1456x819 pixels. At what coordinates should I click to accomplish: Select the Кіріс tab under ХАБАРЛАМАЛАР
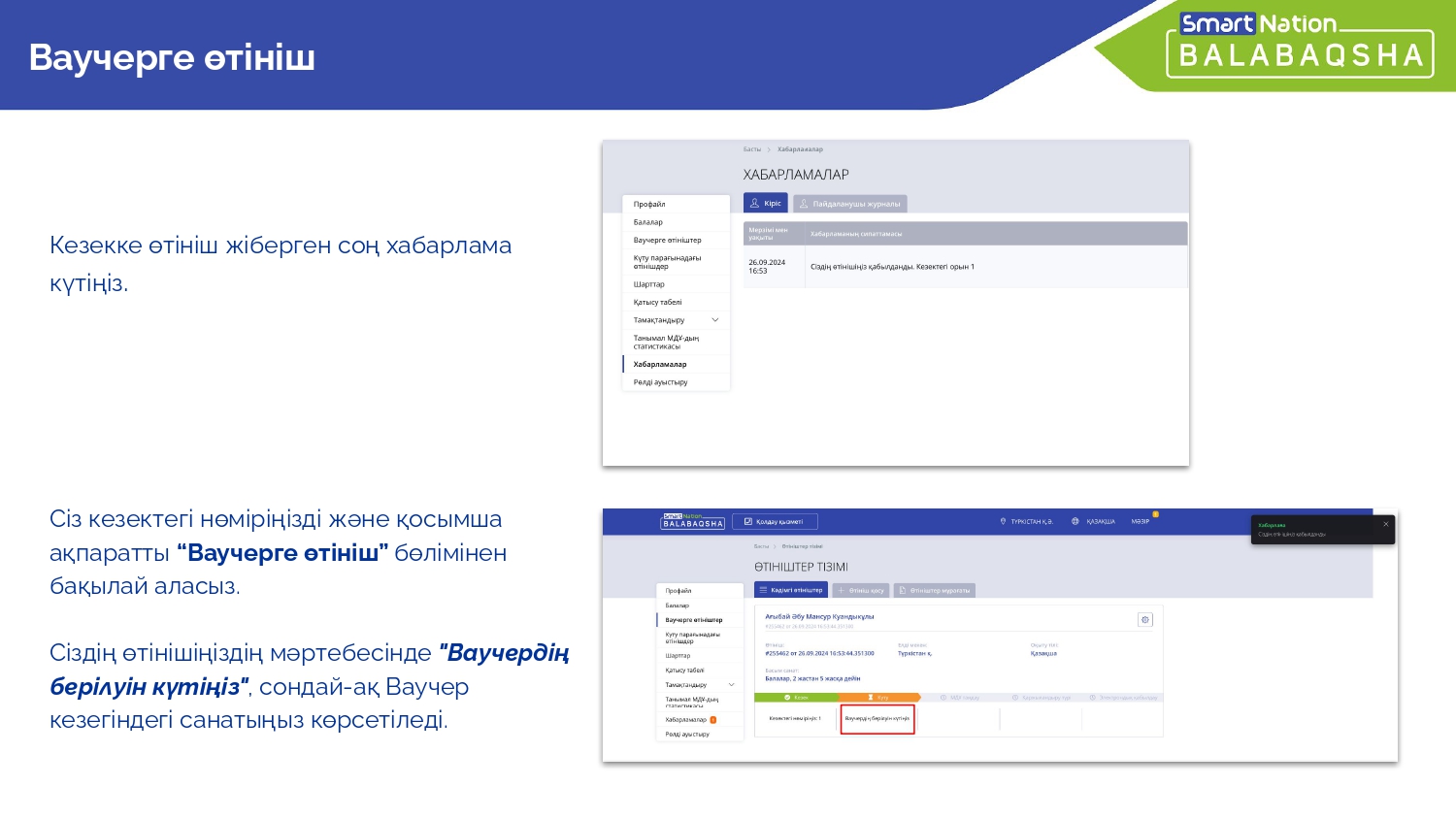point(765,204)
